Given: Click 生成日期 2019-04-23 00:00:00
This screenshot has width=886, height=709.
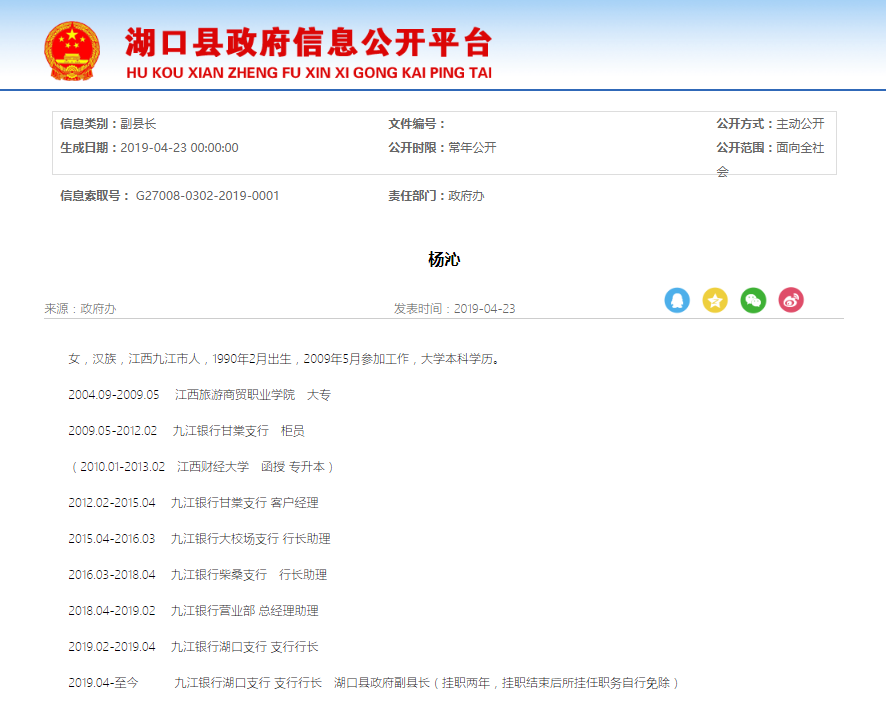Looking at the screenshot, I should pyautogui.click(x=149, y=147).
